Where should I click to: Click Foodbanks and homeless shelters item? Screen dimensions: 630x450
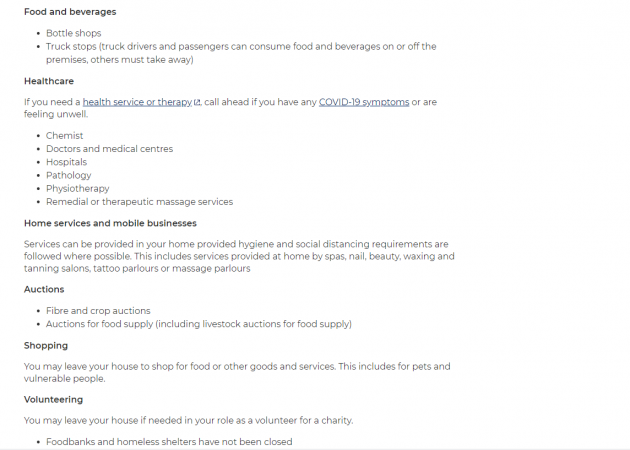point(169,442)
